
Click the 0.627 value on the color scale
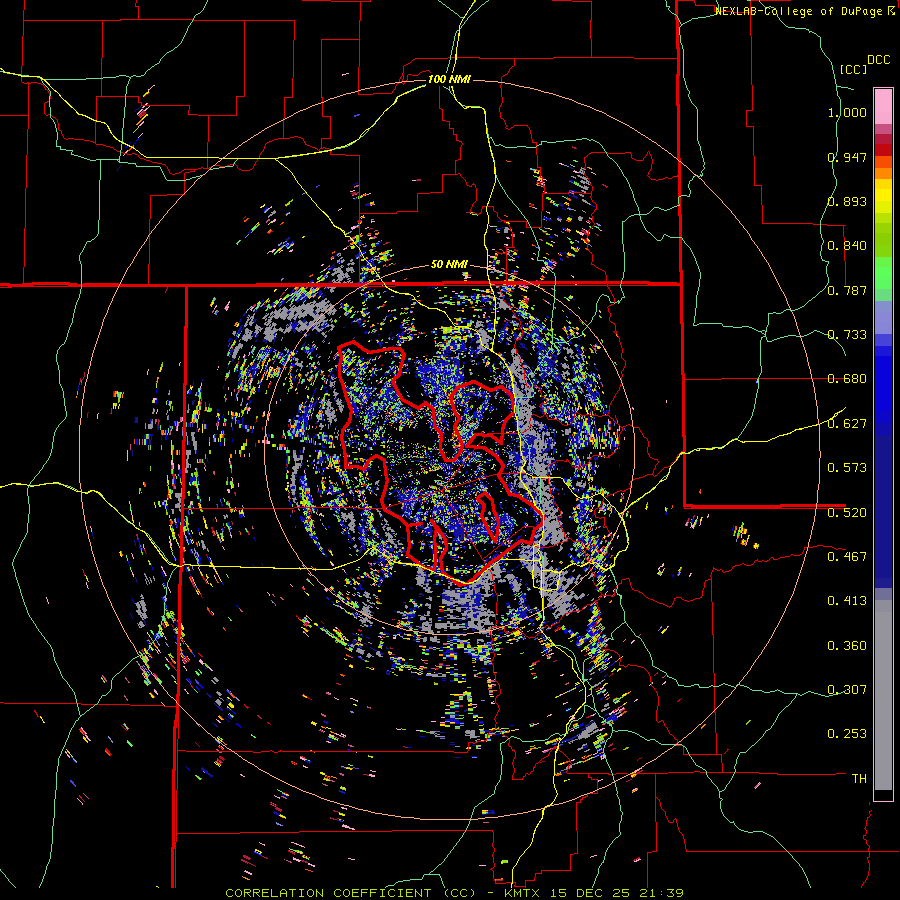847,424
